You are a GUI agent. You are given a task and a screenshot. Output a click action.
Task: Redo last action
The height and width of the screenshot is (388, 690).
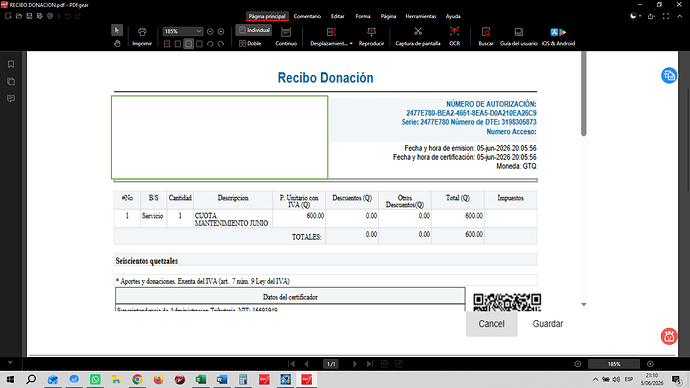coord(78,16)
